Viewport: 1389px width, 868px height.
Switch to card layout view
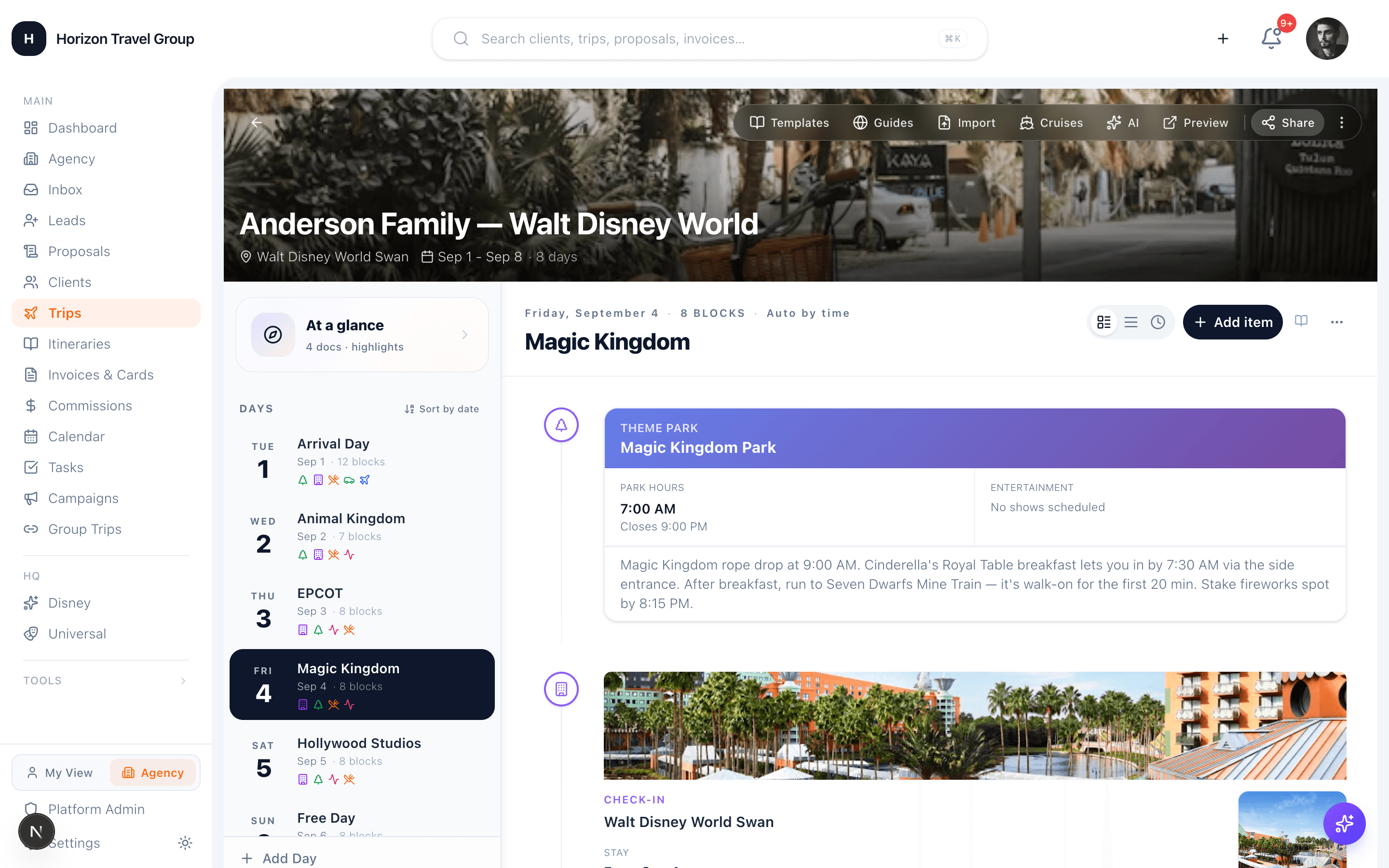click(x=1104, y=322)
